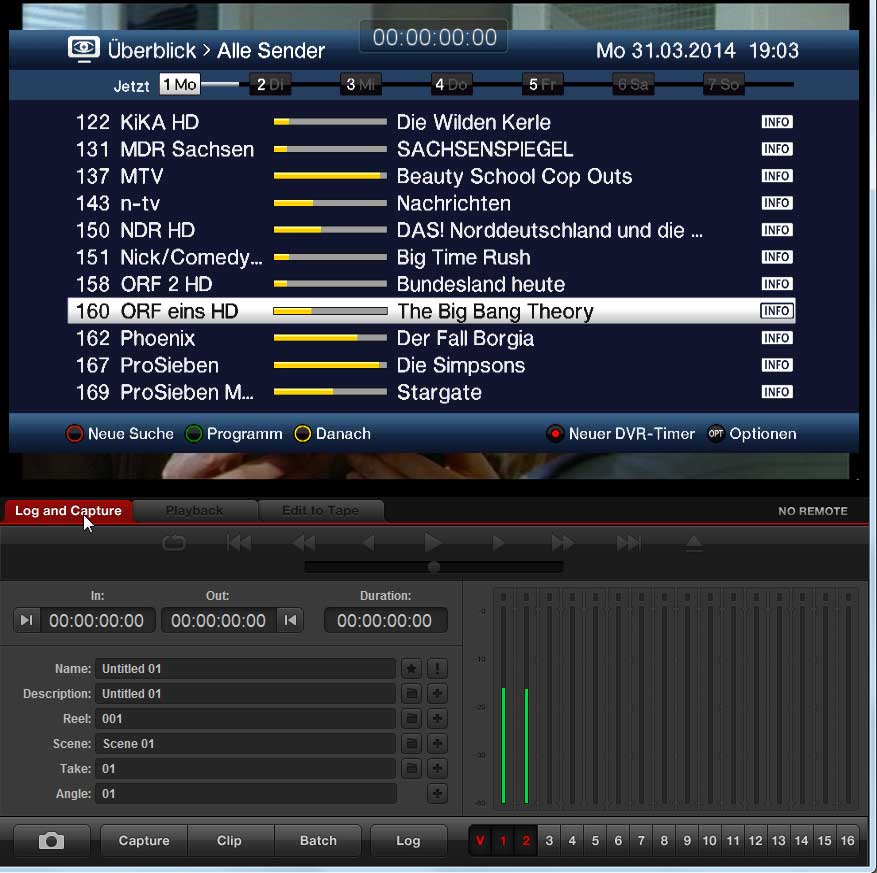The image size is (877, 873).
Task: Enable audio channel 10
Action: click(710, 841)
